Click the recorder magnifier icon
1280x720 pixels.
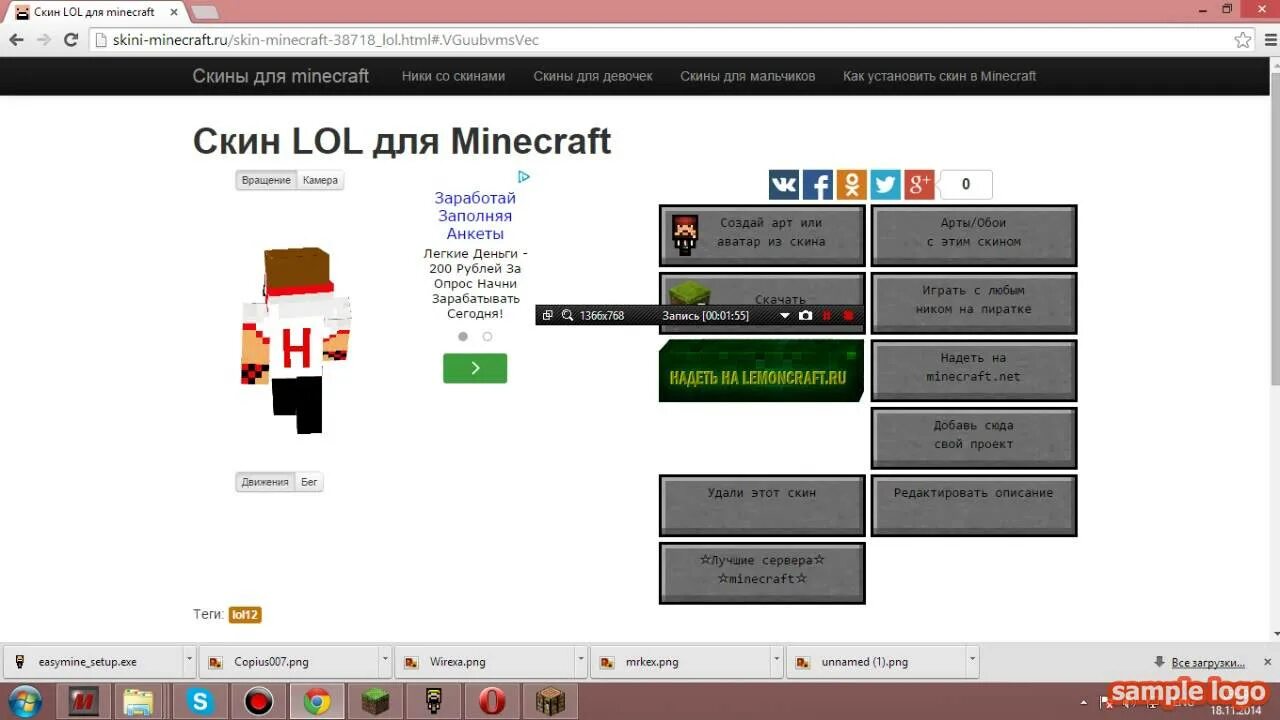point(567,315)
